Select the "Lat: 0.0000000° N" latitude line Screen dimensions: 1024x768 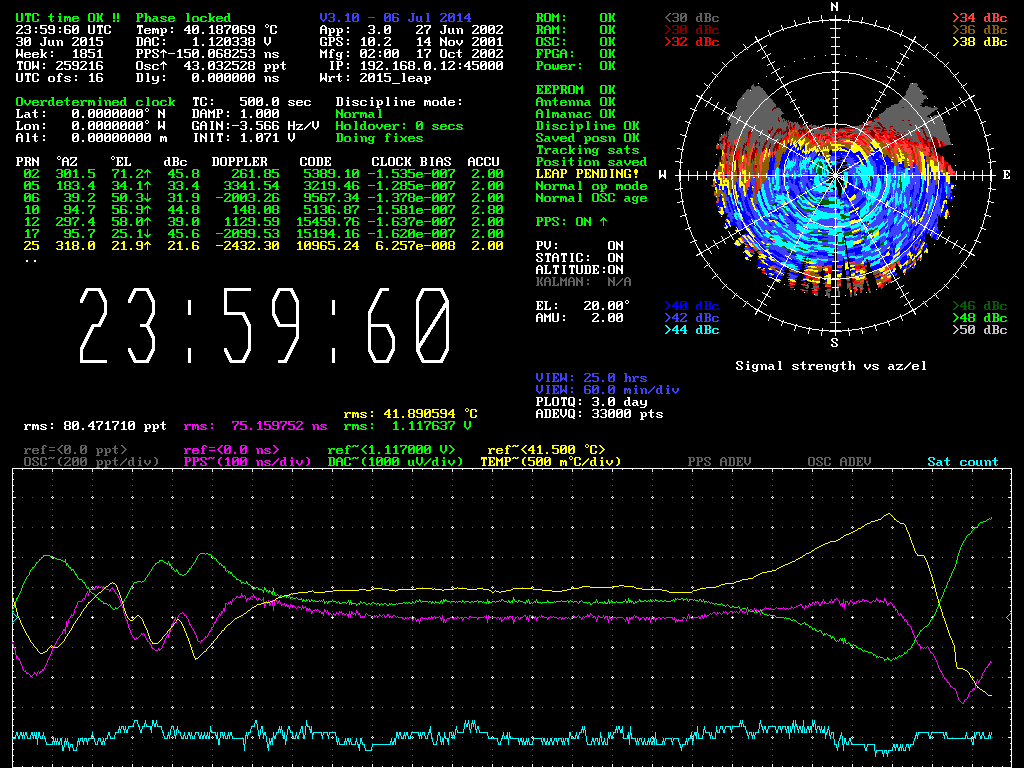[x=91, y=114]
